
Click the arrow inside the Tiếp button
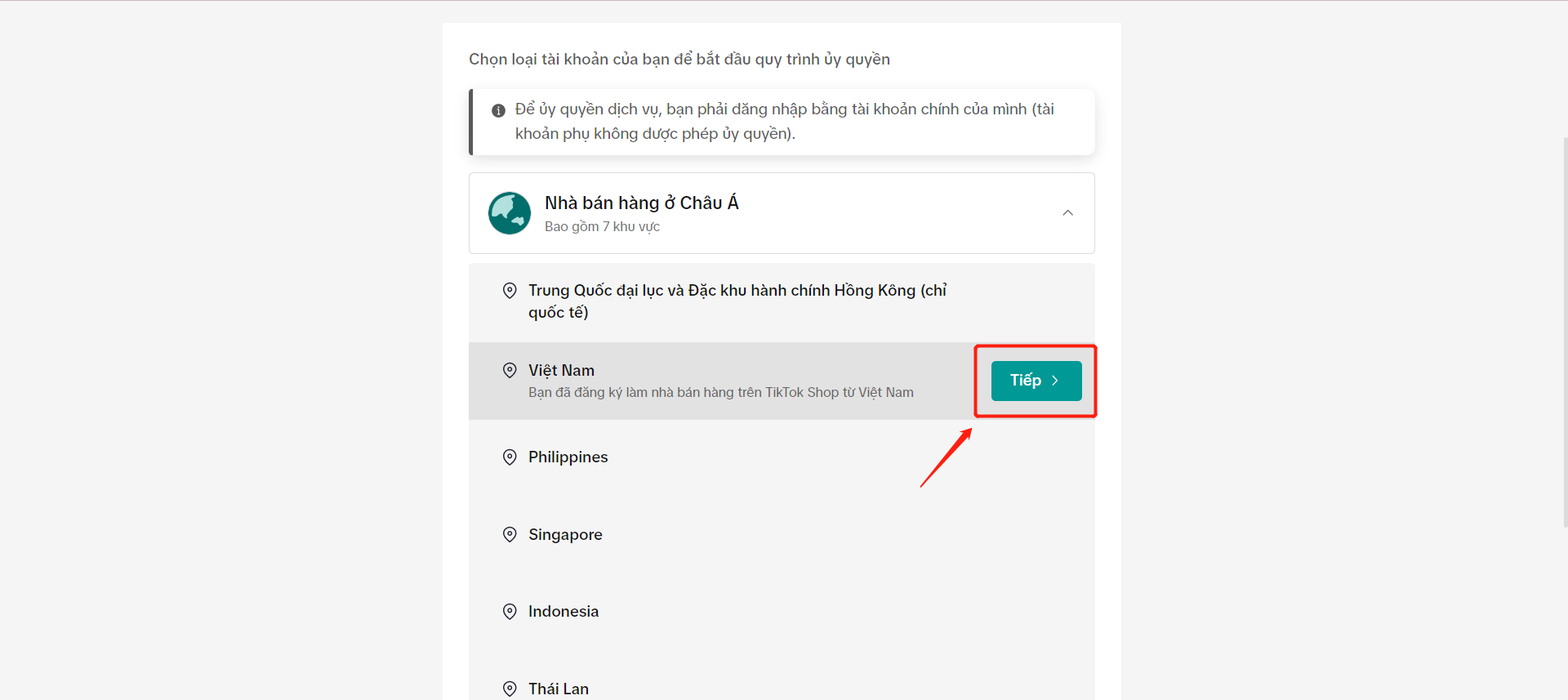point(1055,381)
